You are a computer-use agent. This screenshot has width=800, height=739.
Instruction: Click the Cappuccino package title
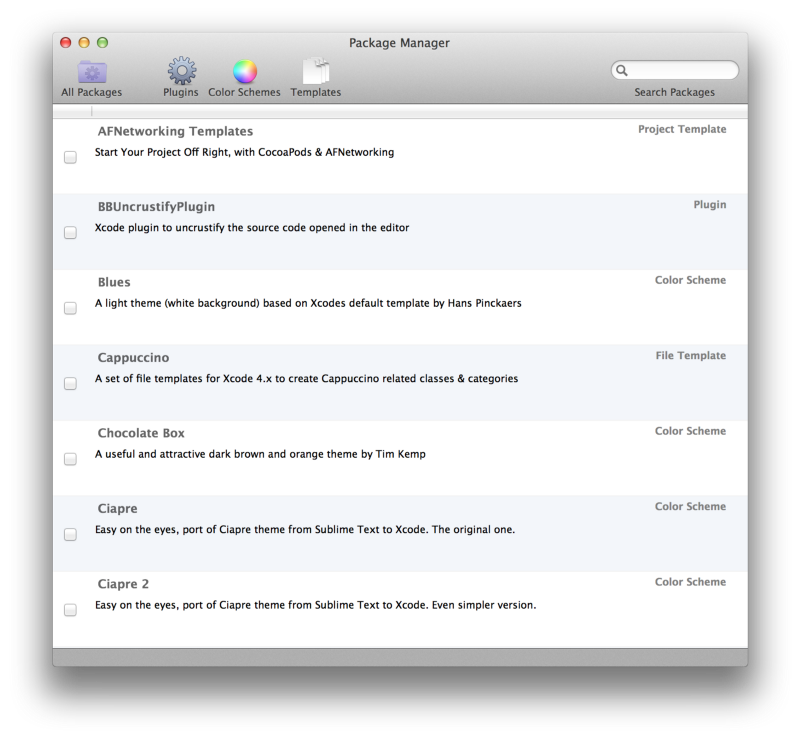pyautogui.click(x=134, y=357)
